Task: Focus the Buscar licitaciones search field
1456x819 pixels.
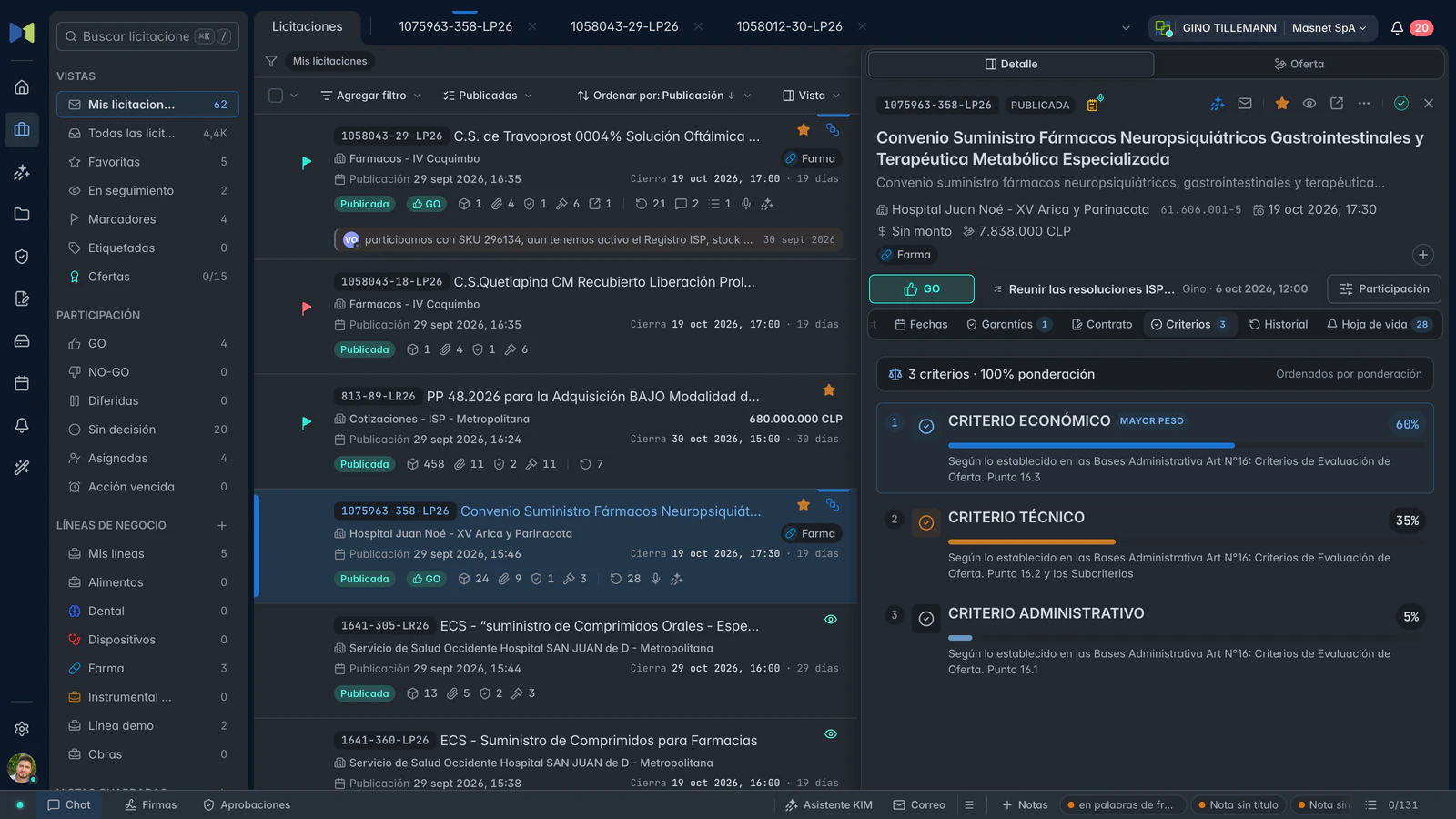Action: (x=147, y=36)
